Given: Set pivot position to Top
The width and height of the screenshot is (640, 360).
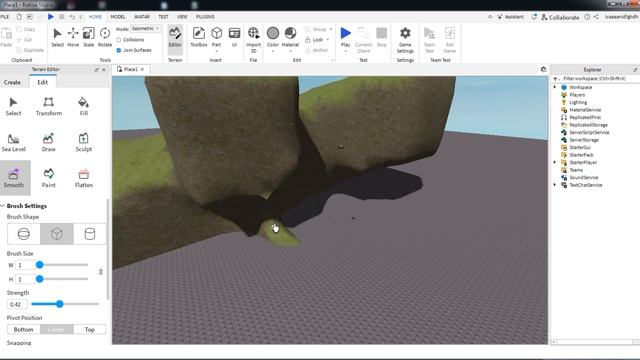Looking at the screenshot, I should tap(90, 329).
